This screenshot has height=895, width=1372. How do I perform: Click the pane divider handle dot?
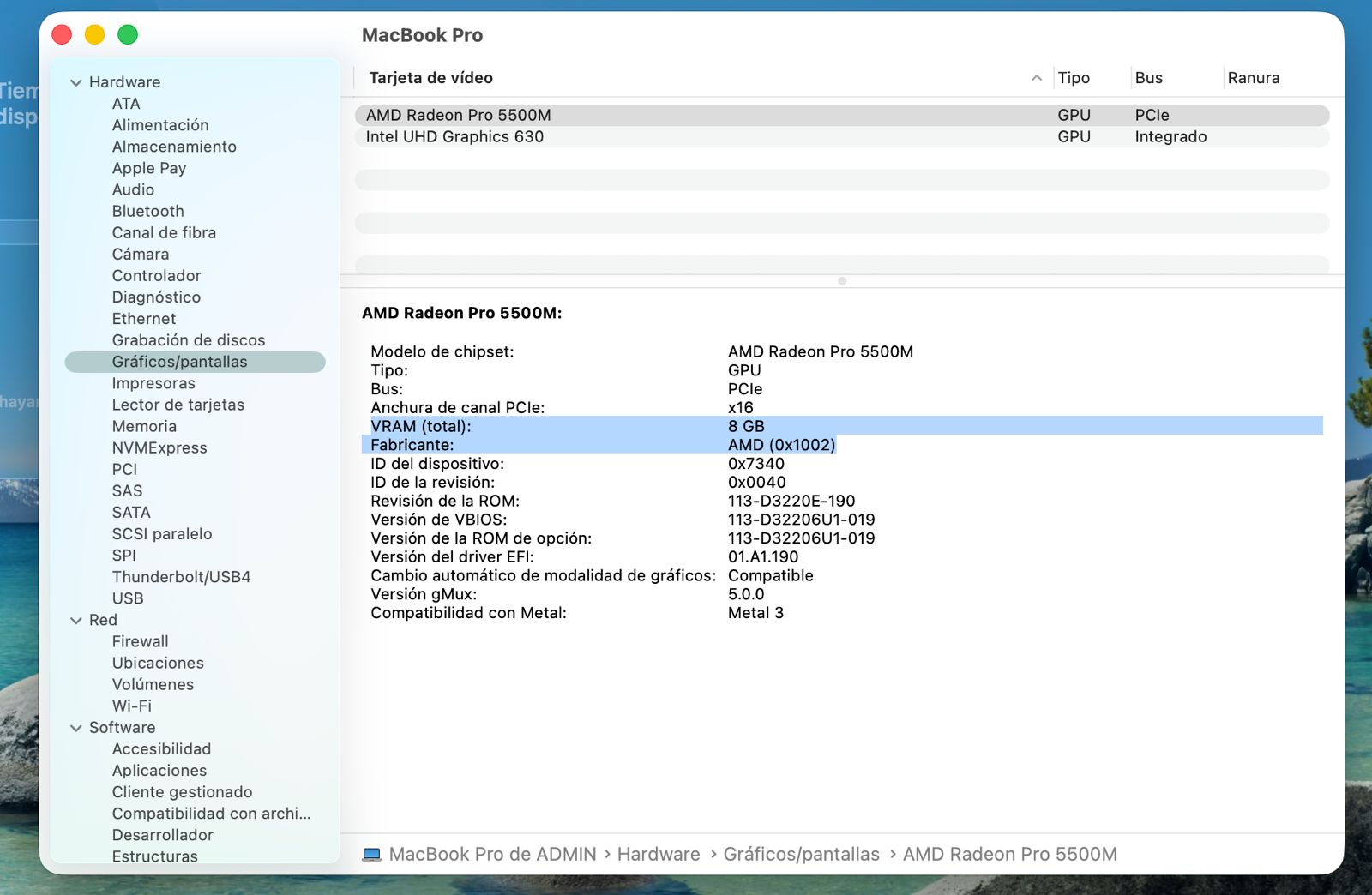(x=842, y=281)
